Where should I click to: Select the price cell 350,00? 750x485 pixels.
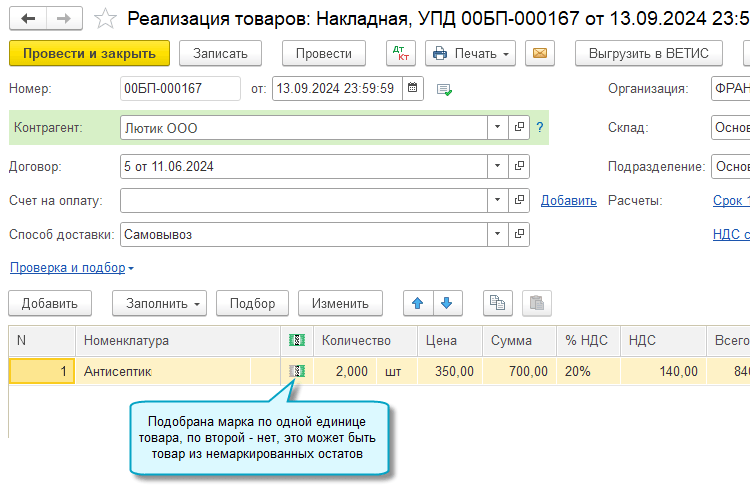coord(450,371)
